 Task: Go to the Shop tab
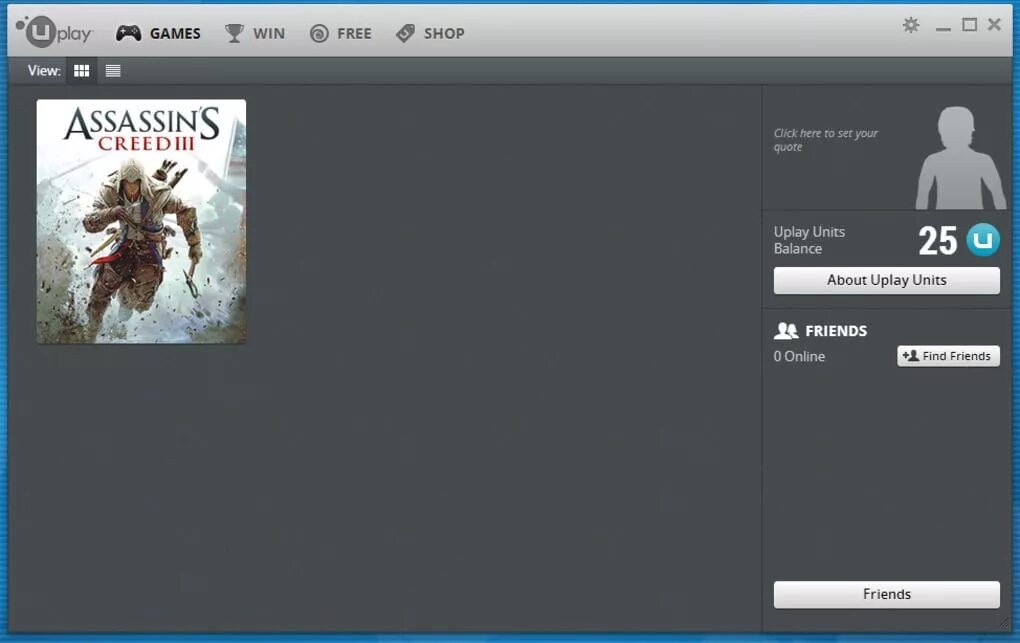pos(431,33)
